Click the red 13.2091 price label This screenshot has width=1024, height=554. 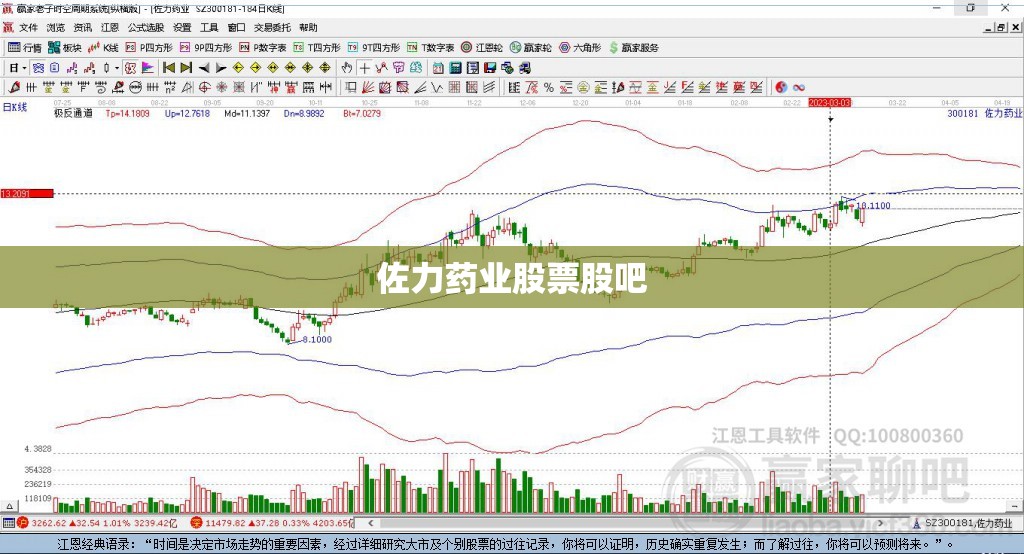pyautogui.click(x=27, y=193)
